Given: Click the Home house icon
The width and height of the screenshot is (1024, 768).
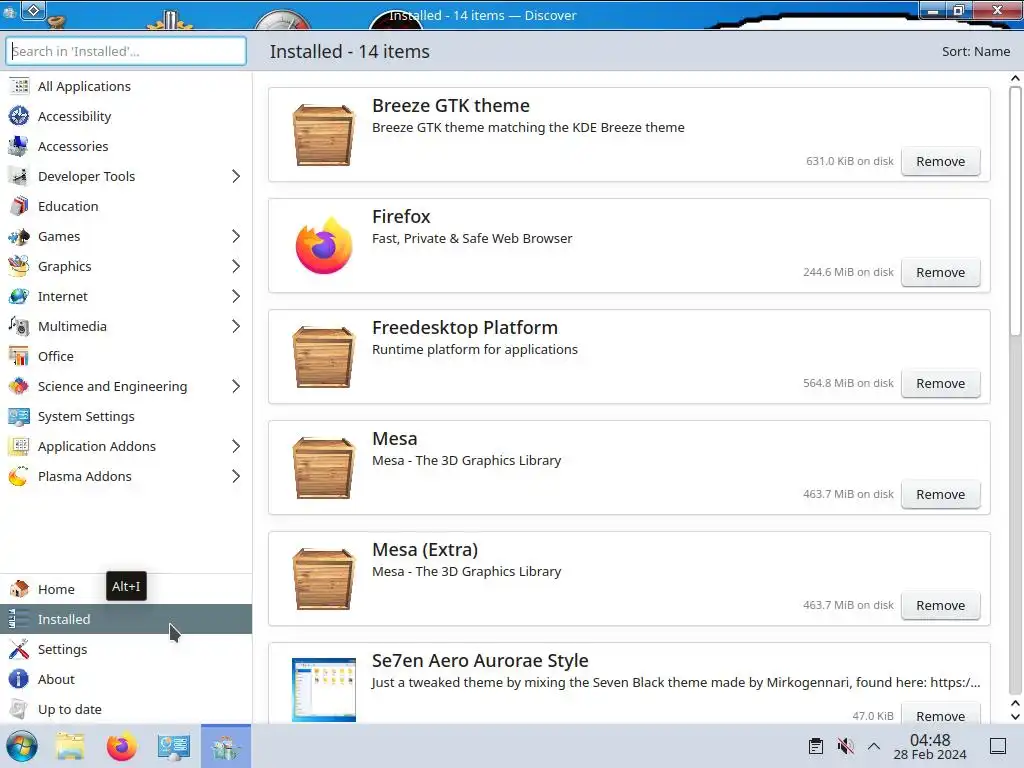Looking at the screenshot, I should point(19,589).
